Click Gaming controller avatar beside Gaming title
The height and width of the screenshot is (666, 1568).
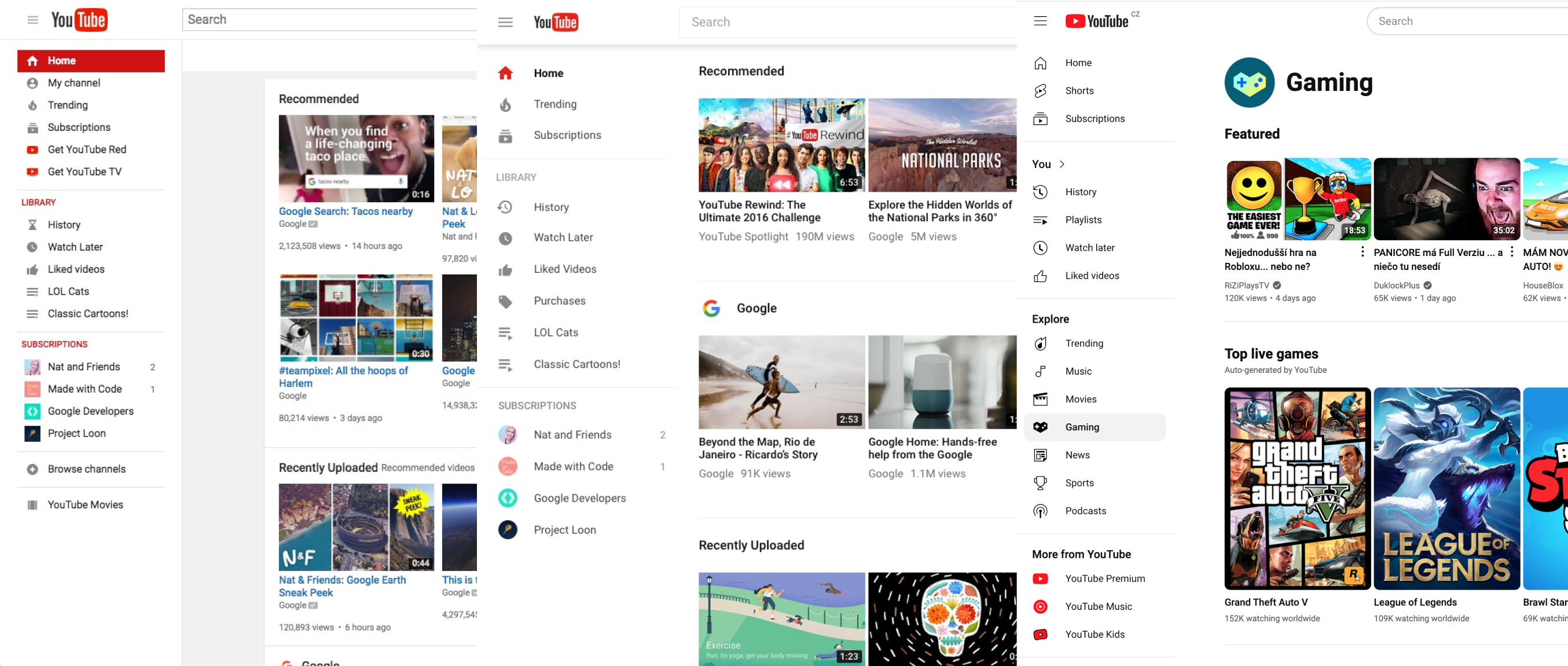(1249, 83)
